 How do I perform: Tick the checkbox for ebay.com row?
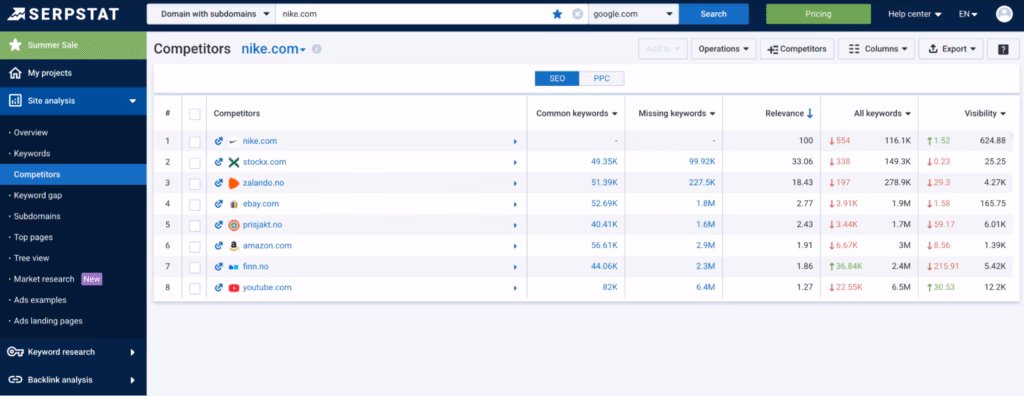pyautogui.click(x=195, y=205)
